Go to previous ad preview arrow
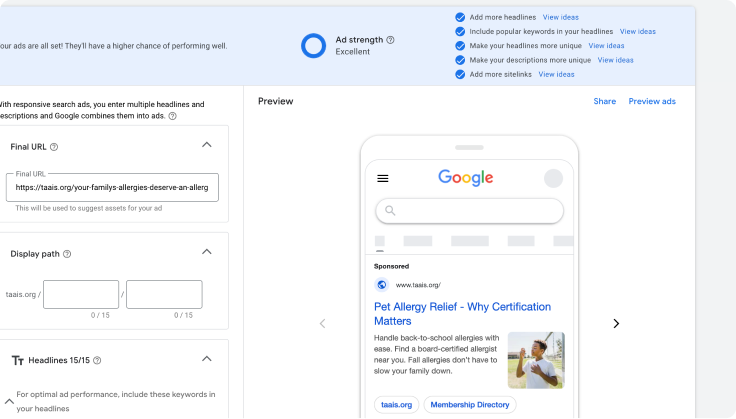This screenshot has width=736, height=419. pos(322,323)
